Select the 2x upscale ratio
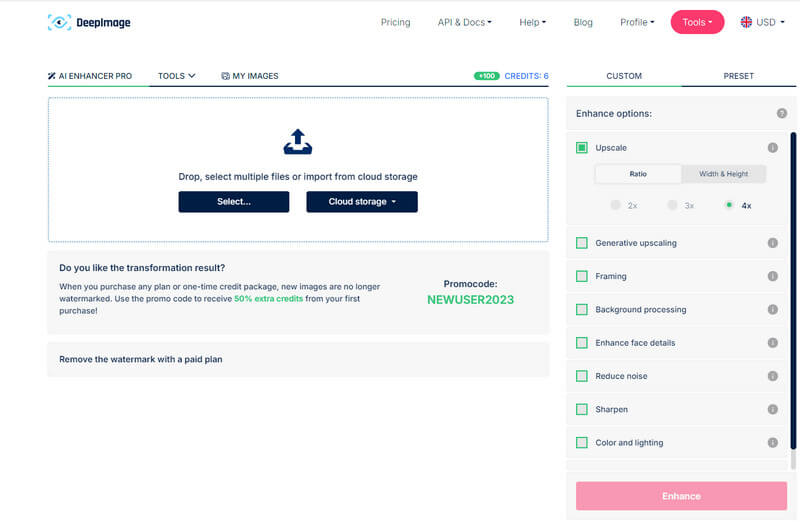This screenshot has width=800, height=522. pyautogui.click(x=615, y=205)
